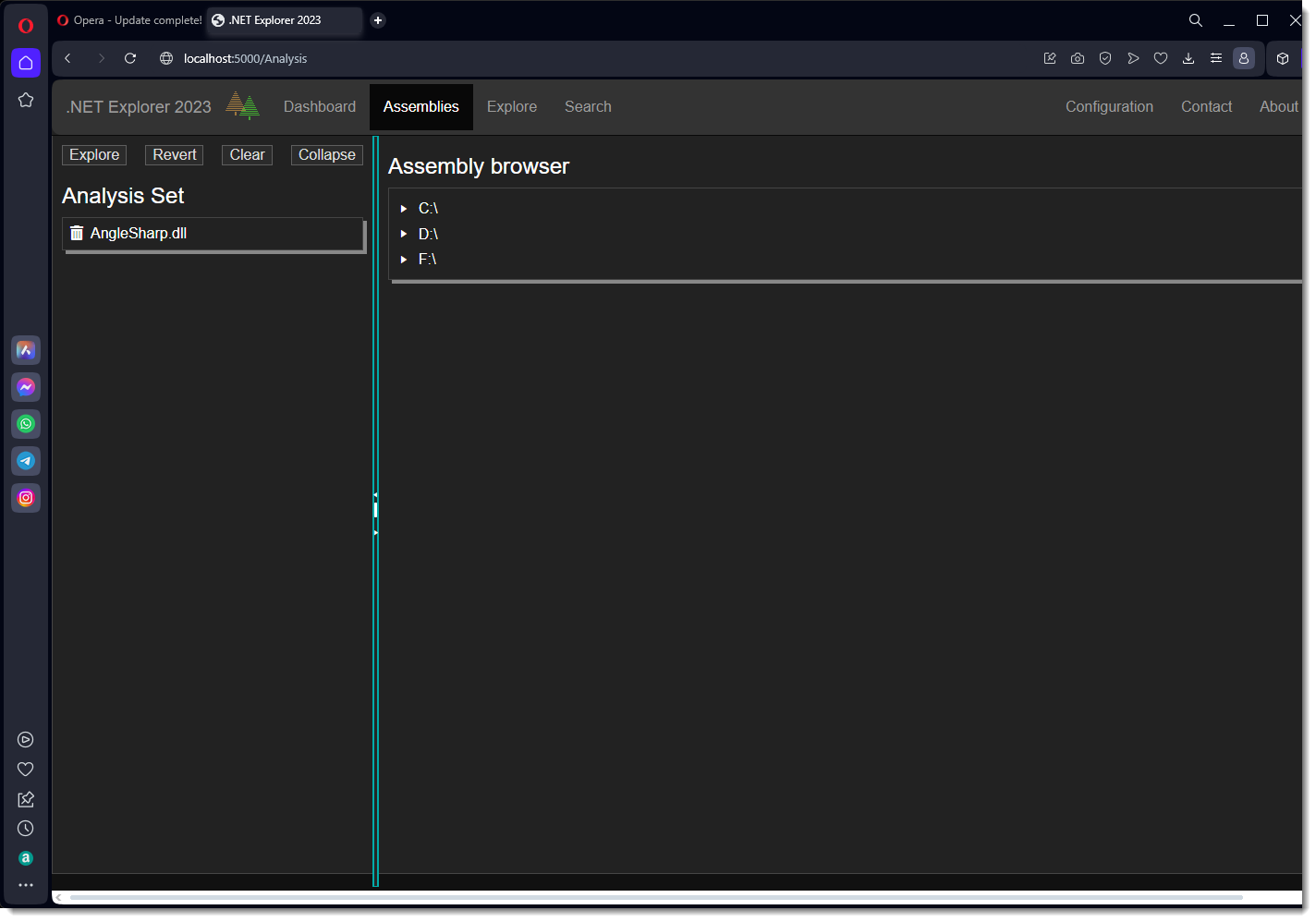Click the Collapse button

click(327, 155)
